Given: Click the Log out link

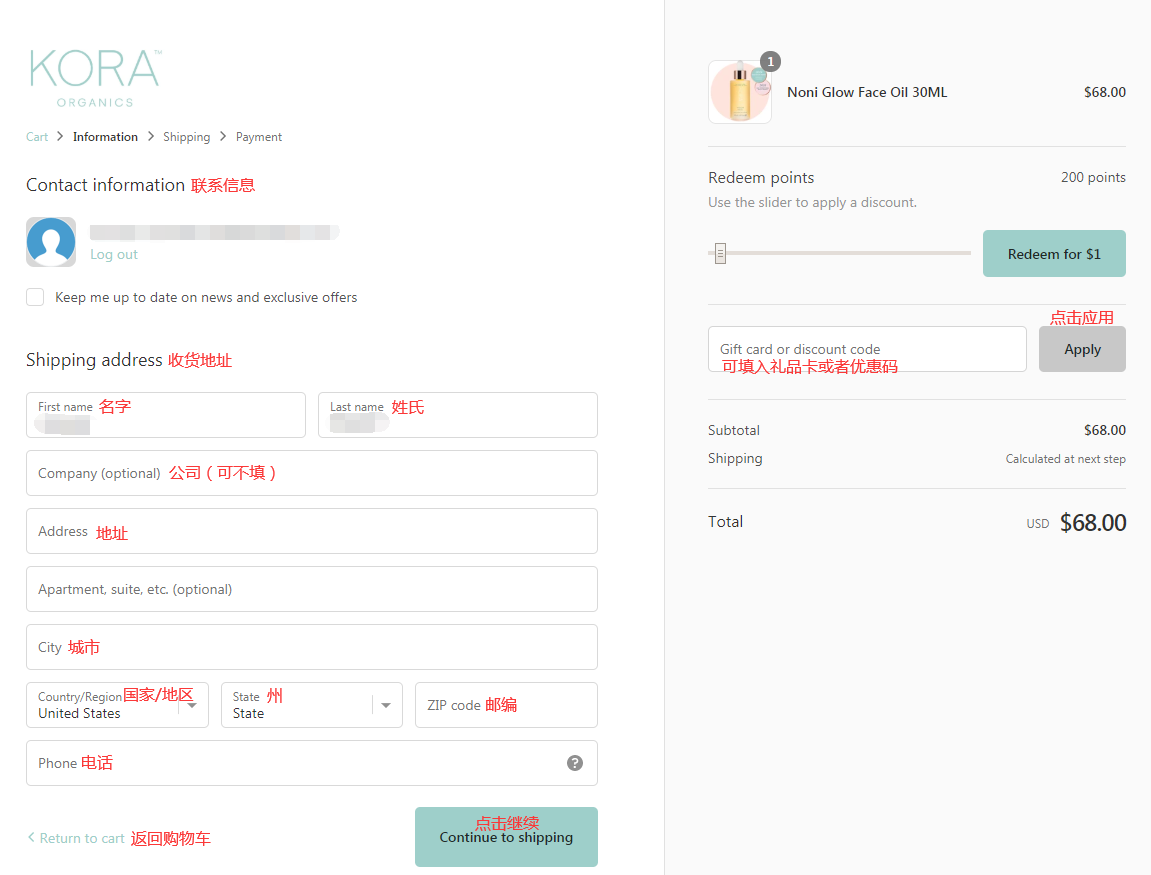Looking at the screenshot, I should (x=114, y=255).
